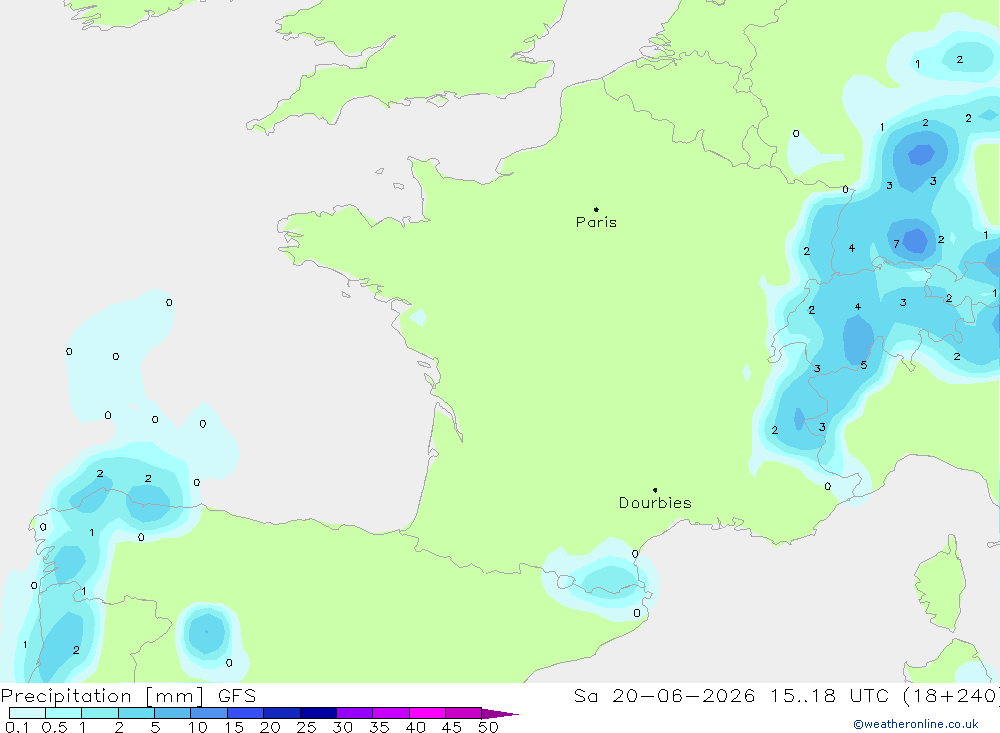
Task: Click the 25 legend scale label
Action: pyautogui.click(x=306, y=727)
